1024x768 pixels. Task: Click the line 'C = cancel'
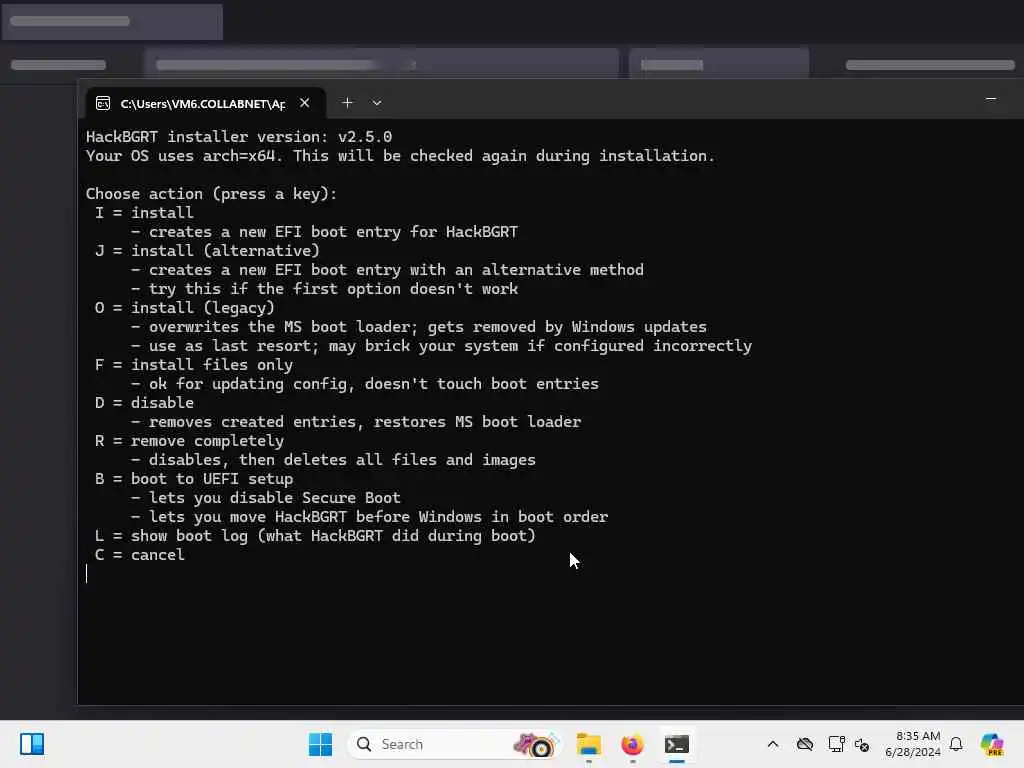coord(139,555)
